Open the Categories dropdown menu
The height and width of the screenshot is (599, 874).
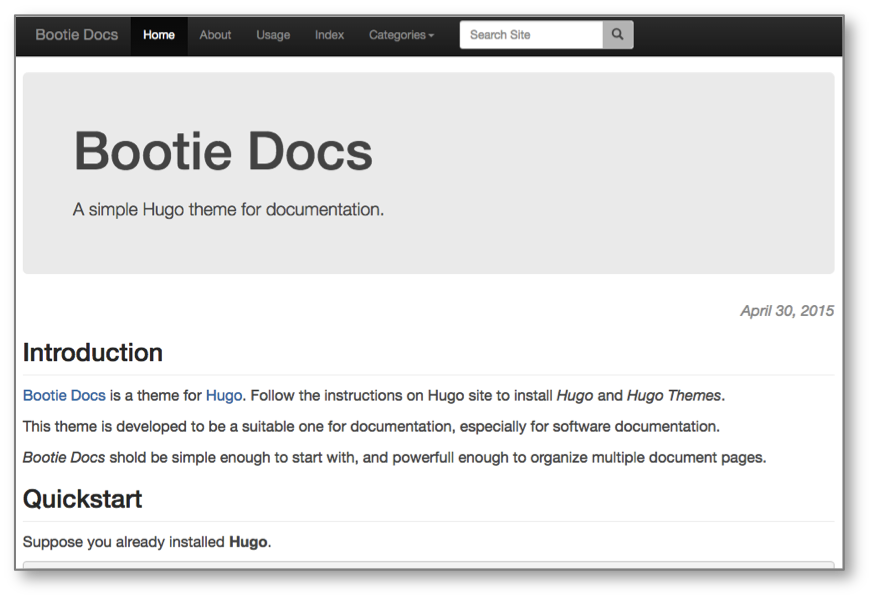(x=401, y=35)
